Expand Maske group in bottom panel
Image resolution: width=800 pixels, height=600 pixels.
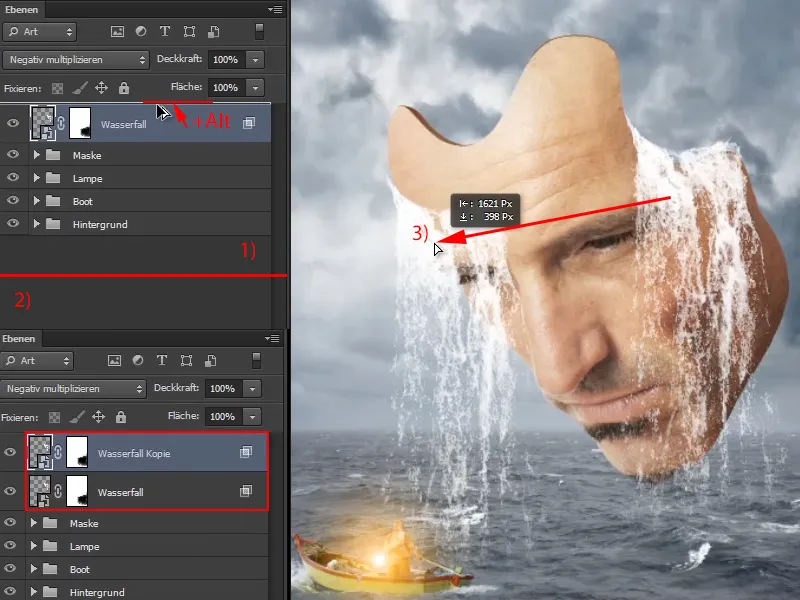pos(33,522)
